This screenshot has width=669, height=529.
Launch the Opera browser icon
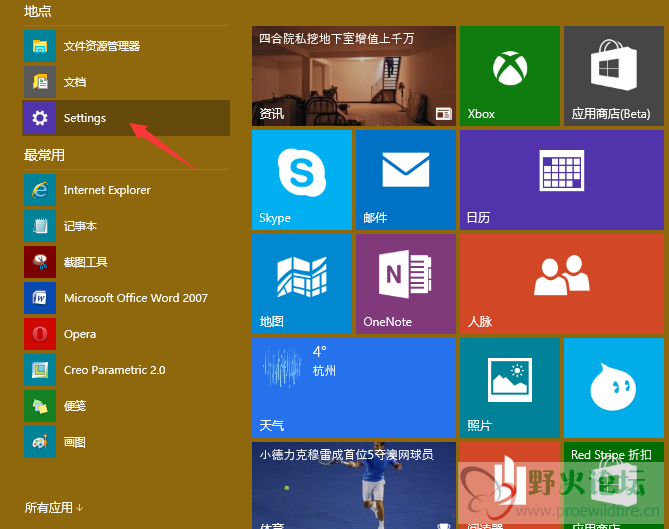tap(40, 334)
